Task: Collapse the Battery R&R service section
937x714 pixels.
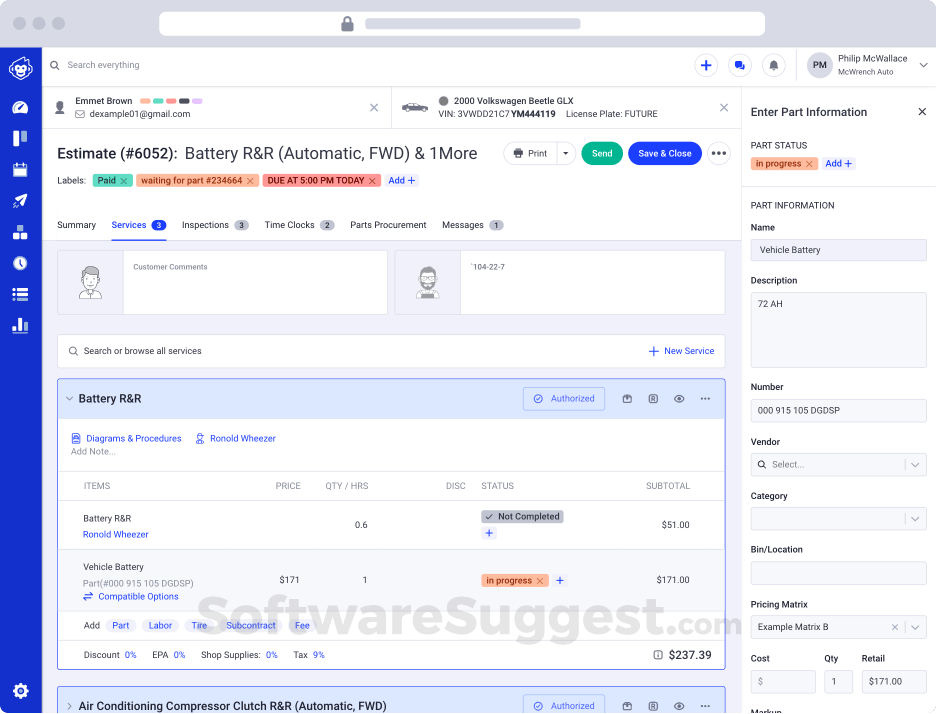Action: pyautogui.click(x=68, y=398)
